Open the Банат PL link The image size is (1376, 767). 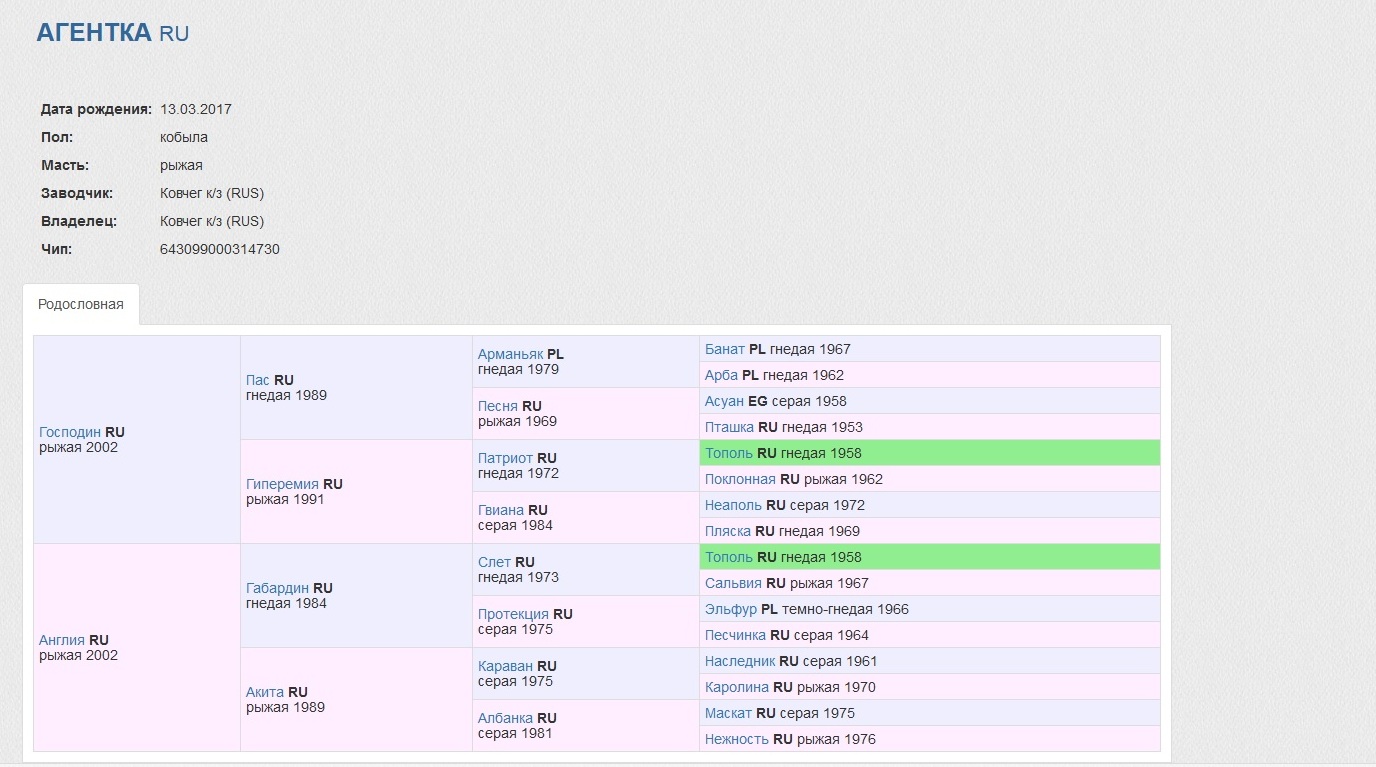point(724,349)
